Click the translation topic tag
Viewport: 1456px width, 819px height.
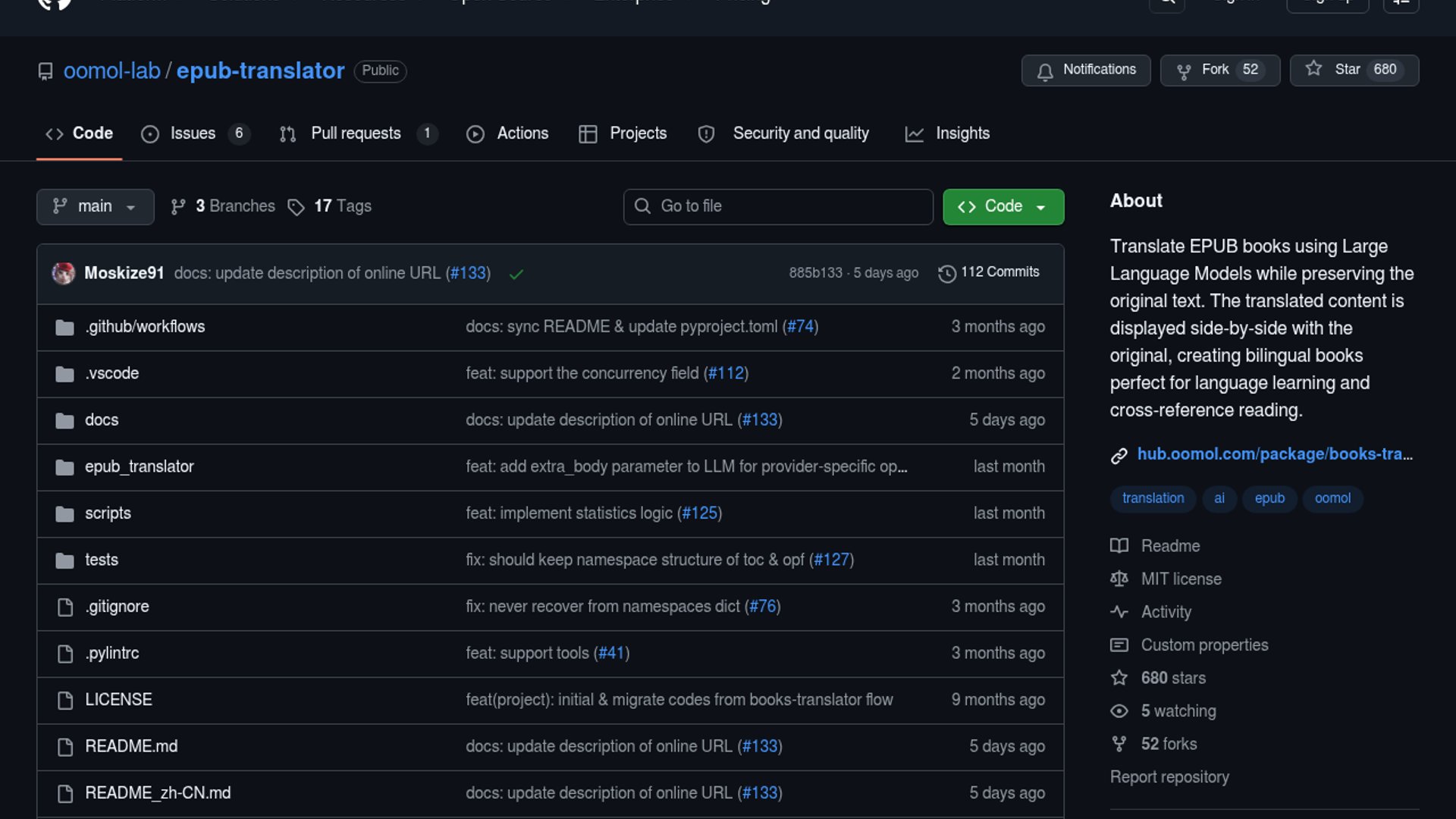click(x=1153, y=498)
